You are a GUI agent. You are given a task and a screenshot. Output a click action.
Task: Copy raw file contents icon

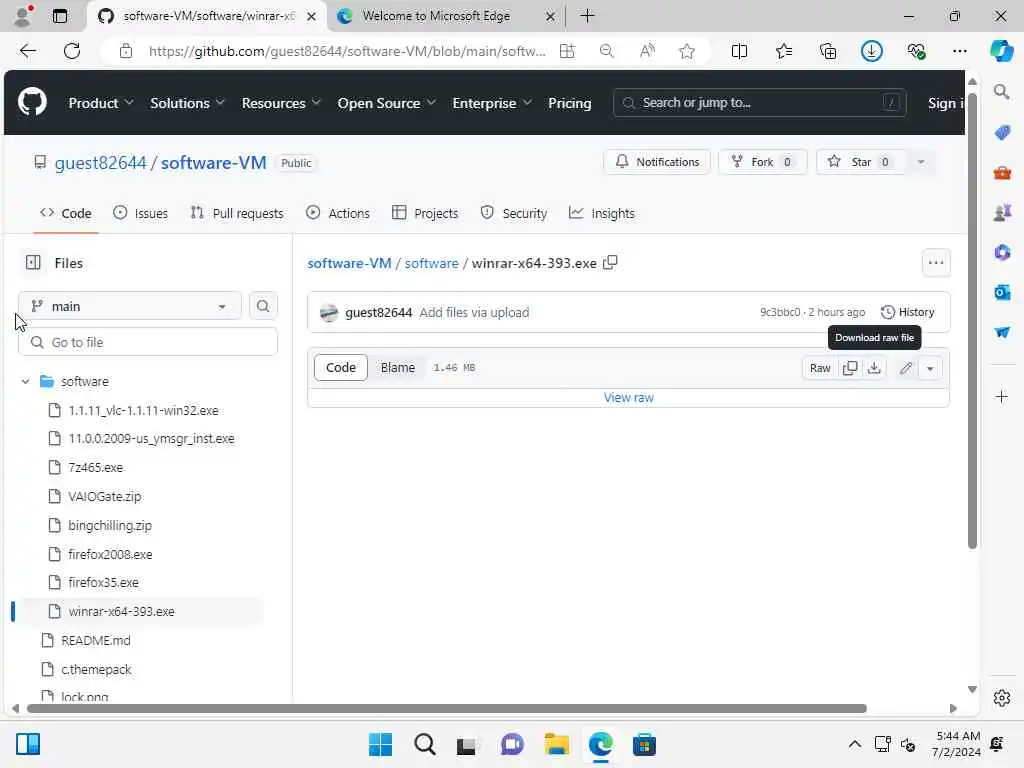[850, 368]
